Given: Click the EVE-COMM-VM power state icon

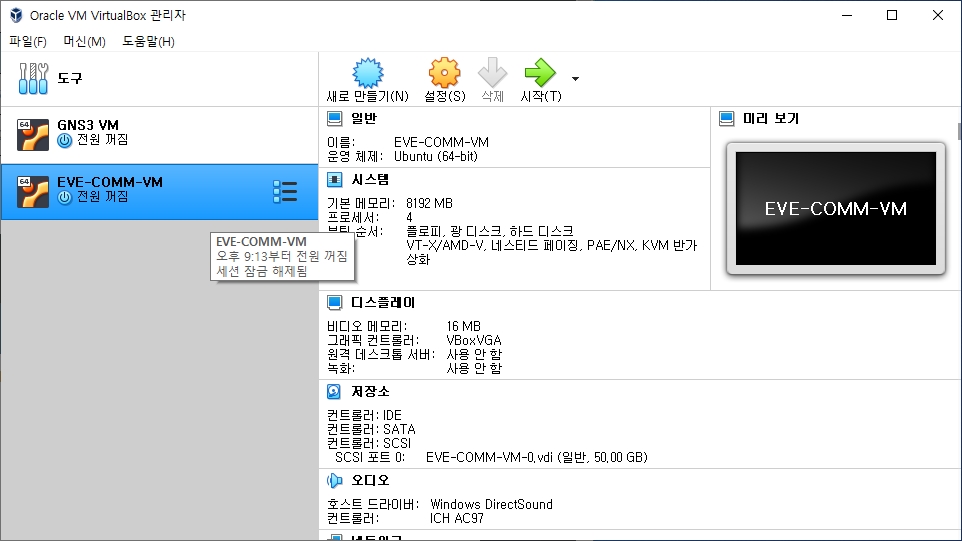Looking at the screenshot, I should point(64,198).
